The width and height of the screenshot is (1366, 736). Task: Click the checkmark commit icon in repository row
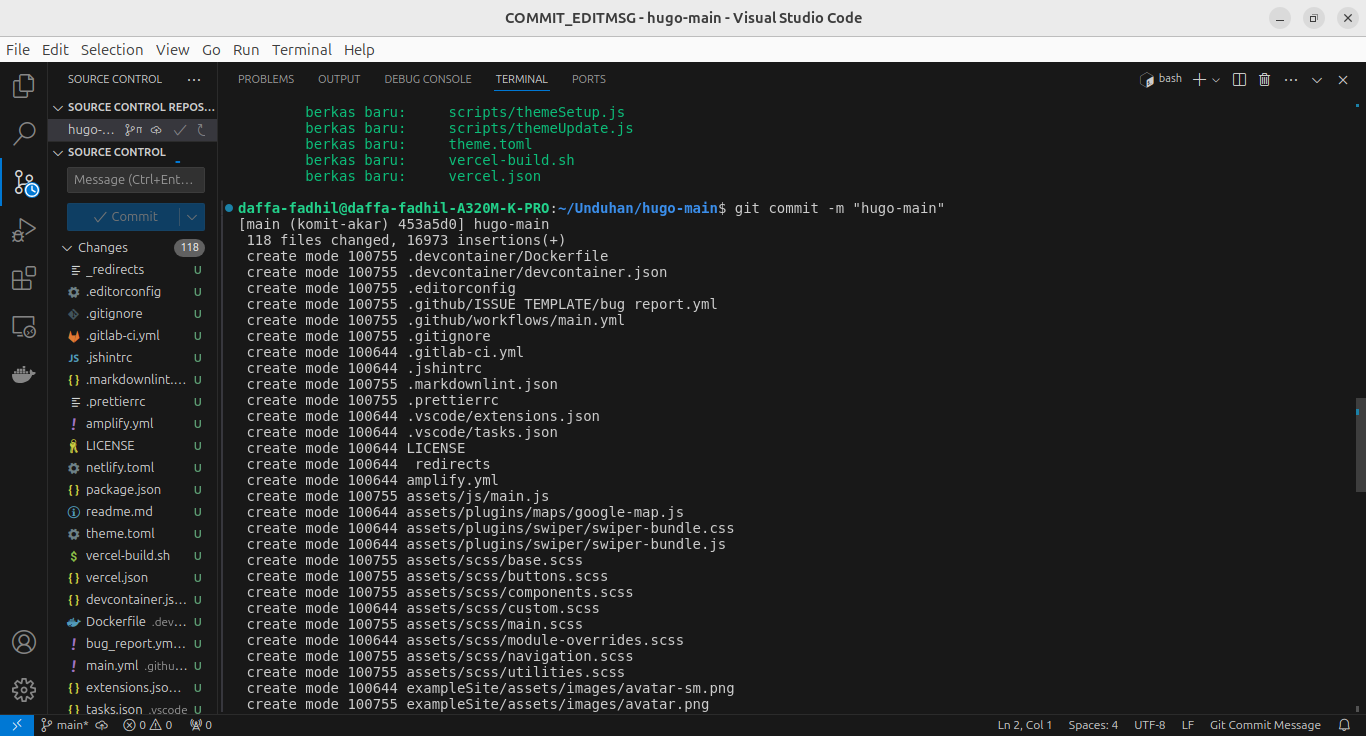click(x=180, y=130)
